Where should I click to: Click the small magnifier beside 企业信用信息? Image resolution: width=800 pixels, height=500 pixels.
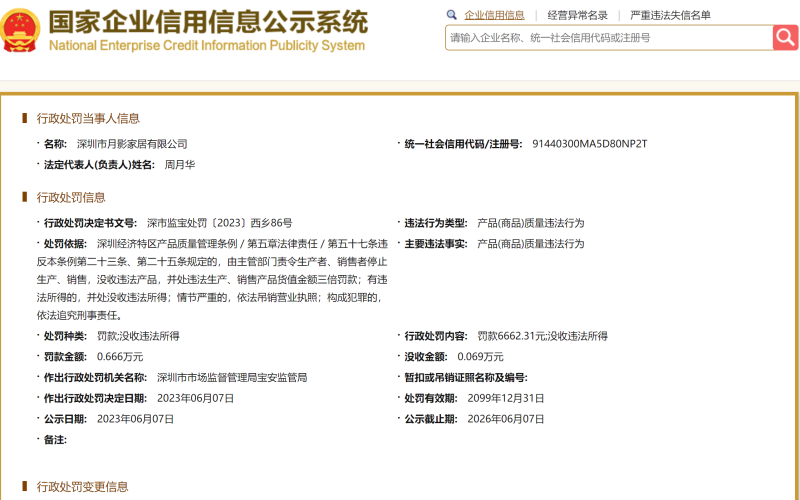pyautogui.click(x=452, y=15)
